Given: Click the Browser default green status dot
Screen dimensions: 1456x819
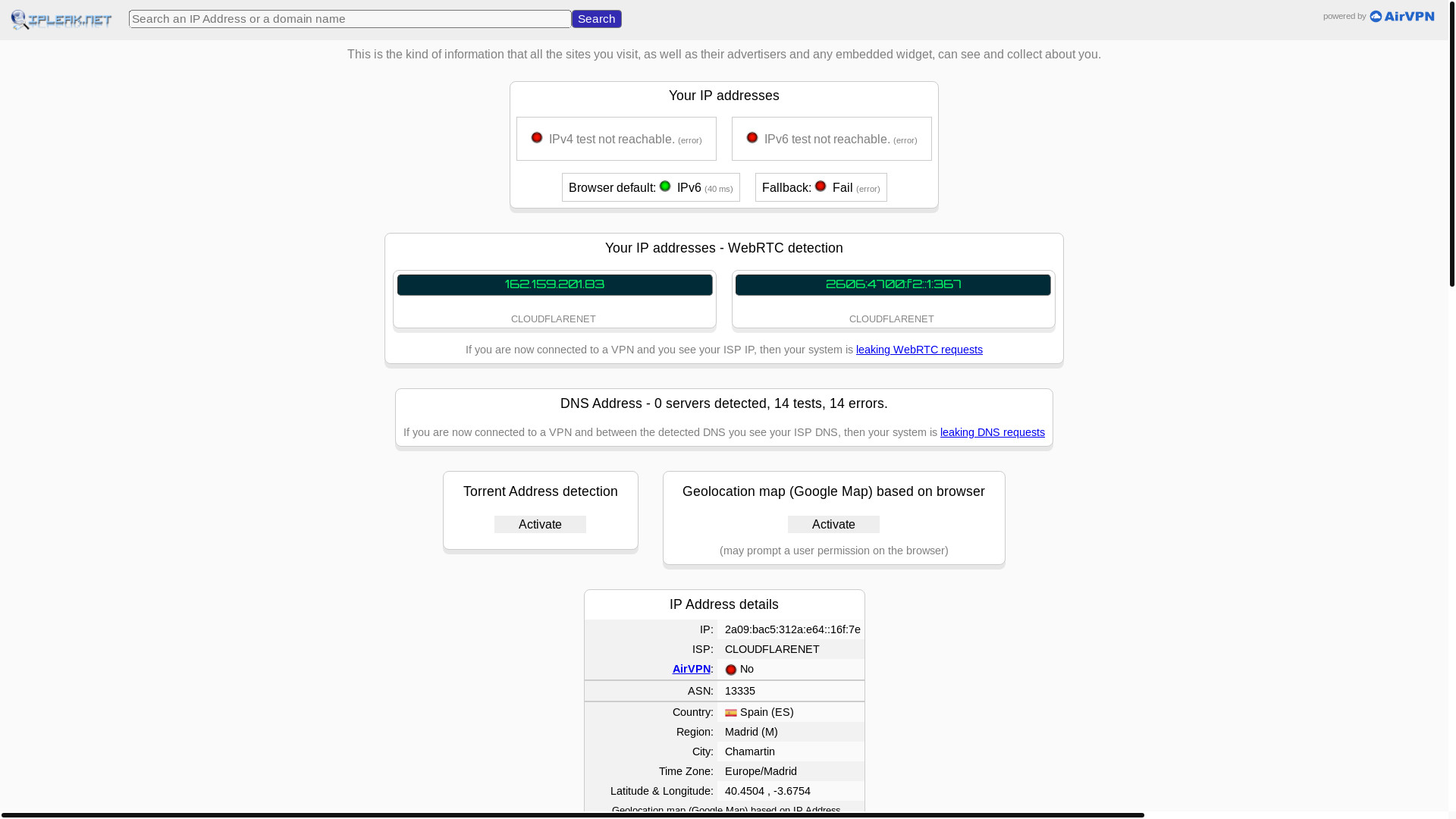Looking at the screenshot, I should [x=665, y=187].
